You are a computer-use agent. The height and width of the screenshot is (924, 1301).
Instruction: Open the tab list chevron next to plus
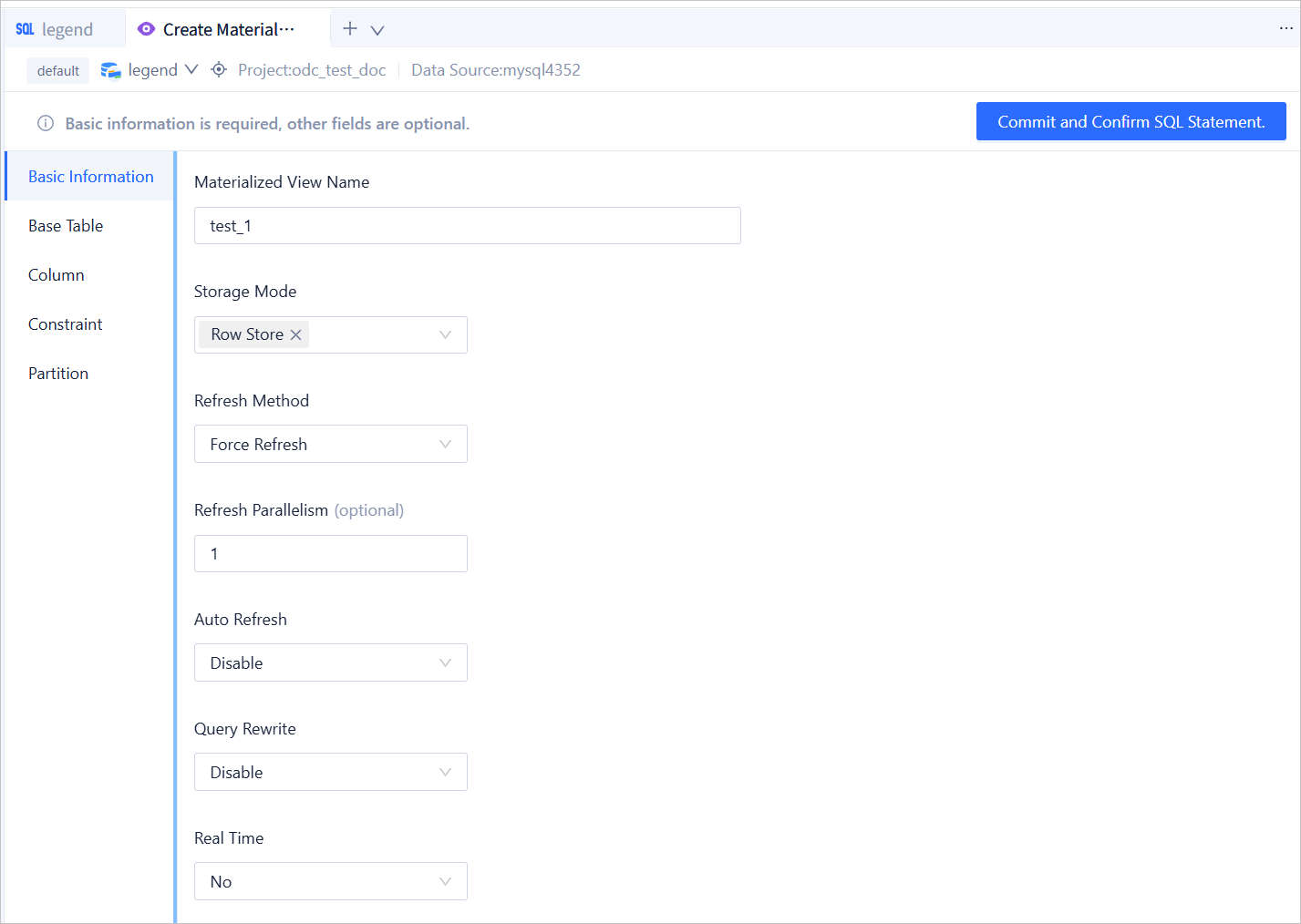377,30
